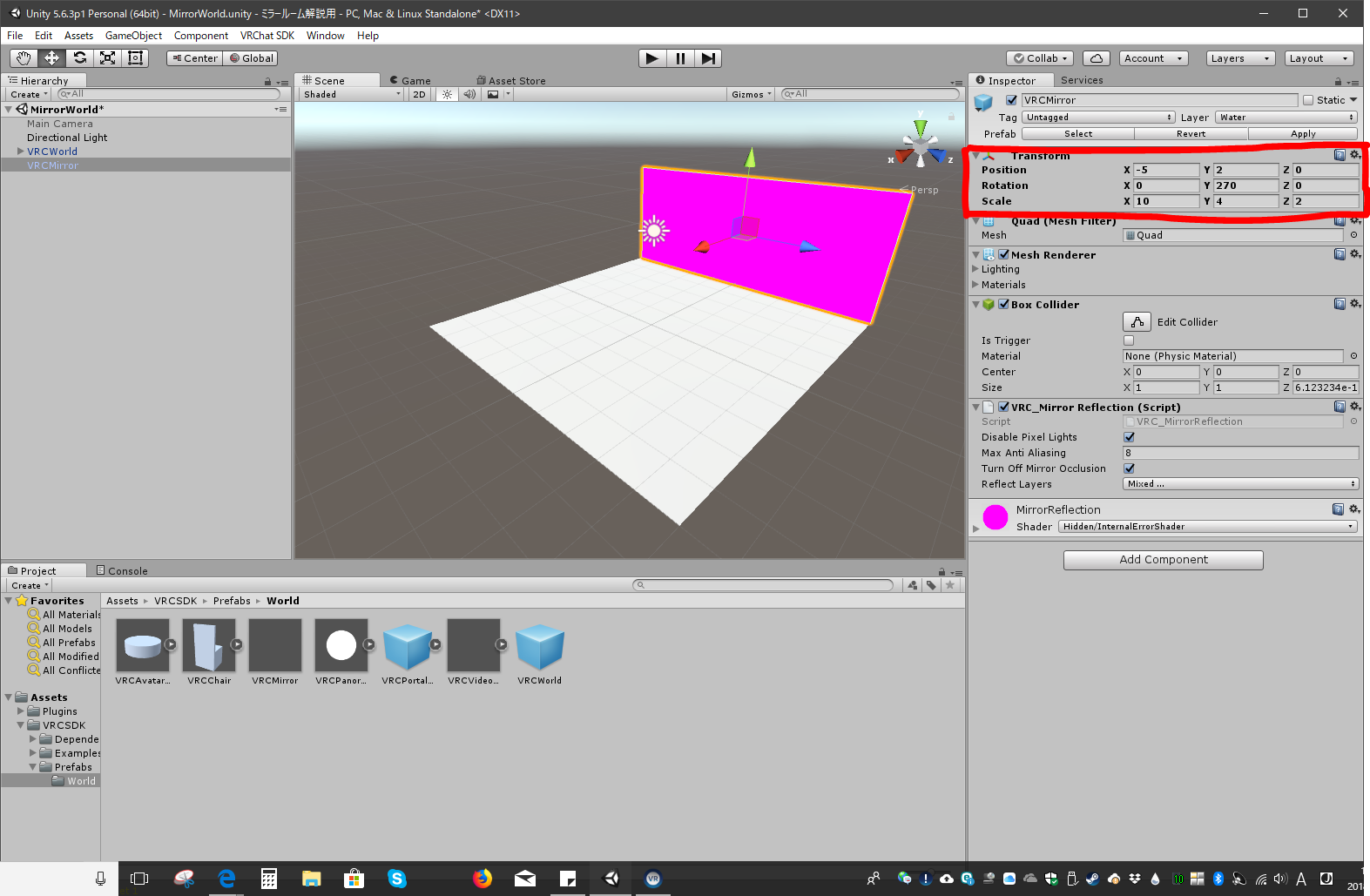
Task: Toggle scene audio speaker icon
Action: coord(469,94)
